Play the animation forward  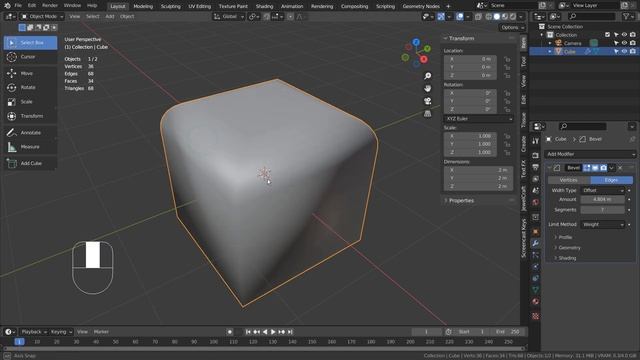click(x=273, y=332)
